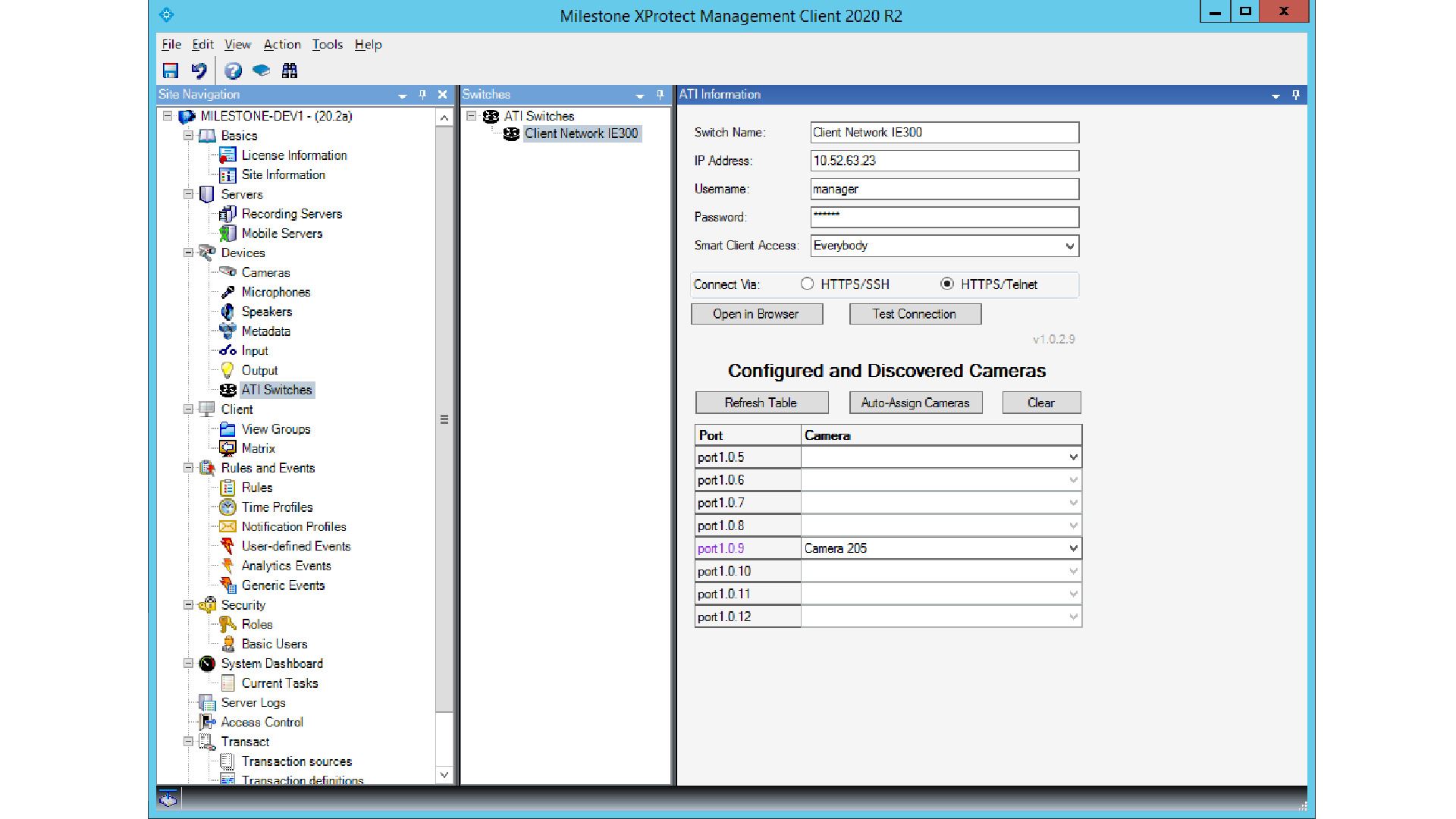This screenshot has height=819, width=1456.
Task: Select Current Tasks in tree
Action: 280,683
